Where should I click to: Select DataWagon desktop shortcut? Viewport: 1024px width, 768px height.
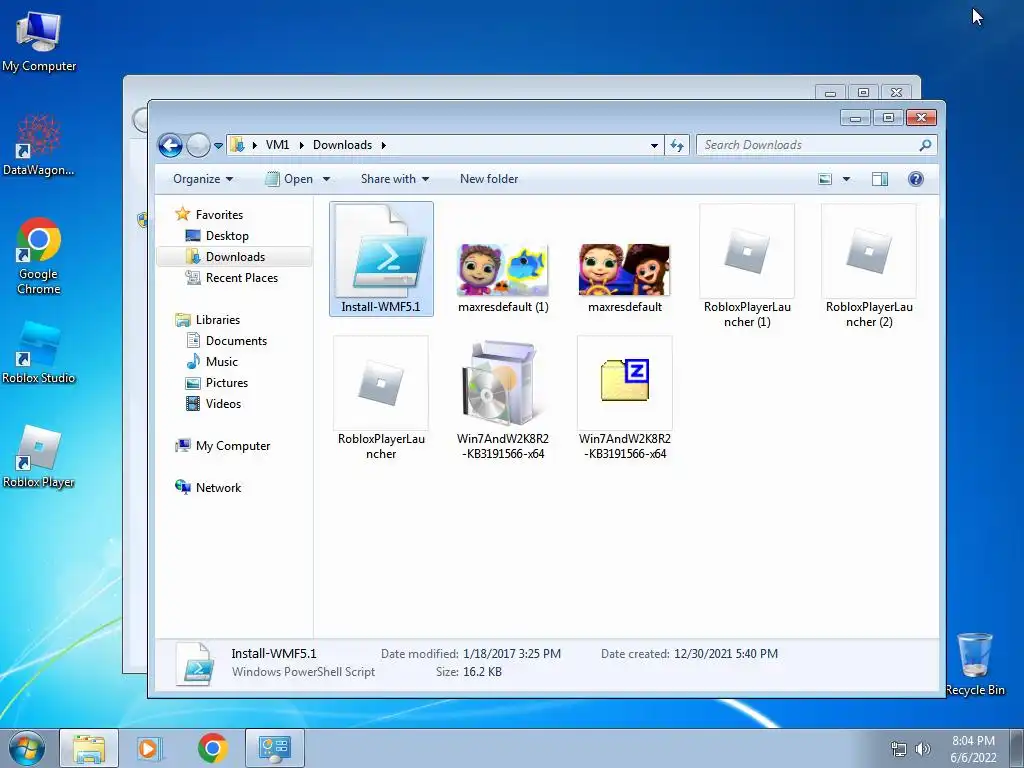(39, 145)
